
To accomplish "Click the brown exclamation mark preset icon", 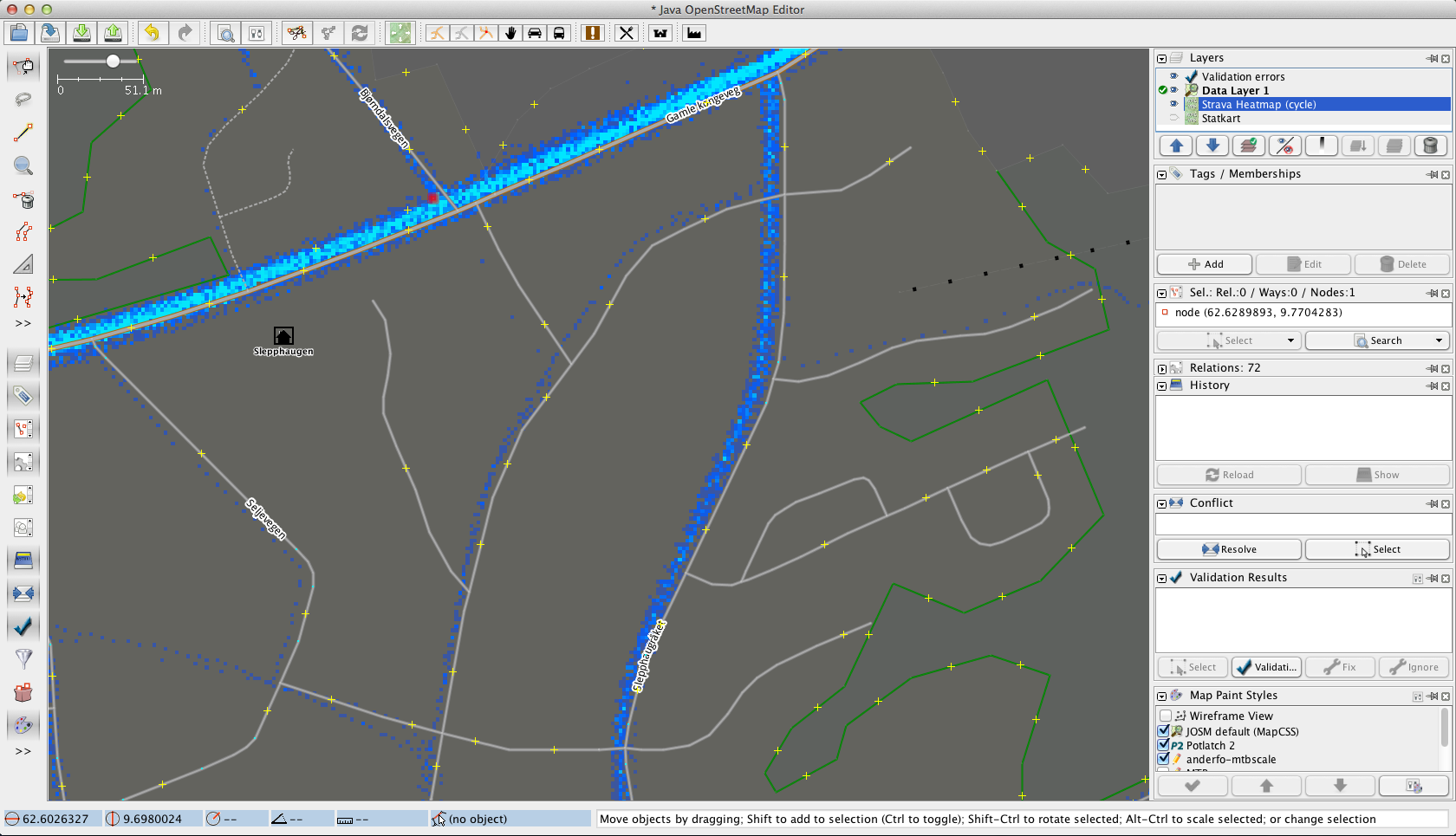I will 593,33.
